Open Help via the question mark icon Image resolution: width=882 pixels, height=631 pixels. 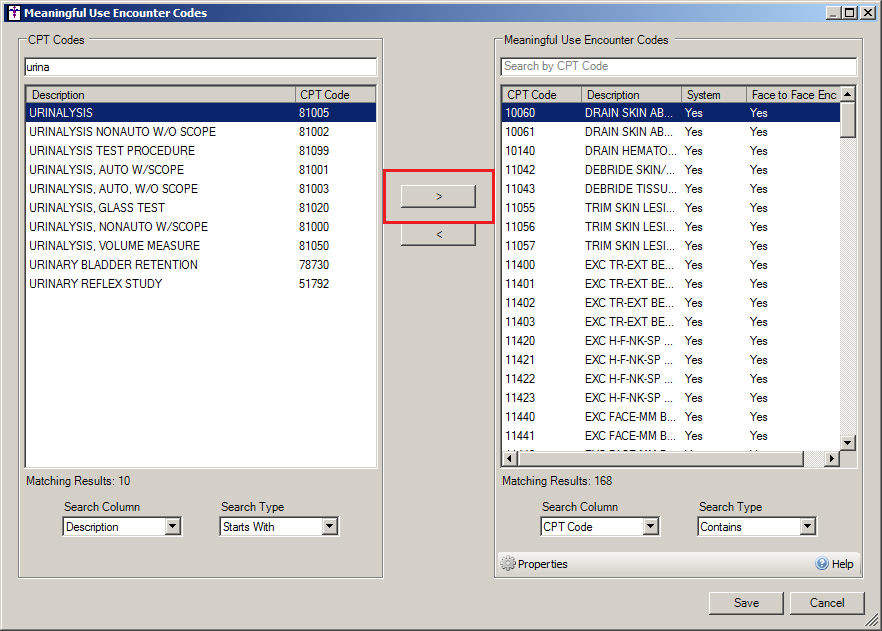[822, 563]
